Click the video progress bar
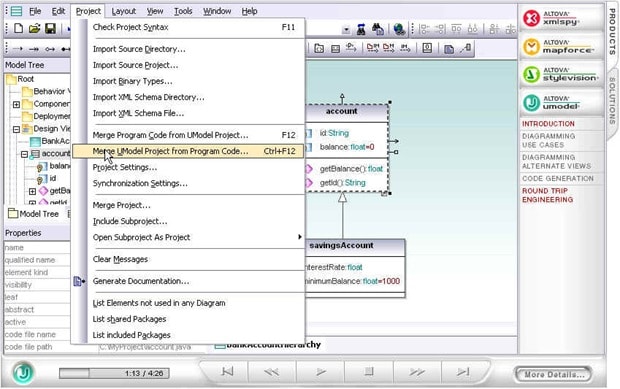 pos(114,373)
